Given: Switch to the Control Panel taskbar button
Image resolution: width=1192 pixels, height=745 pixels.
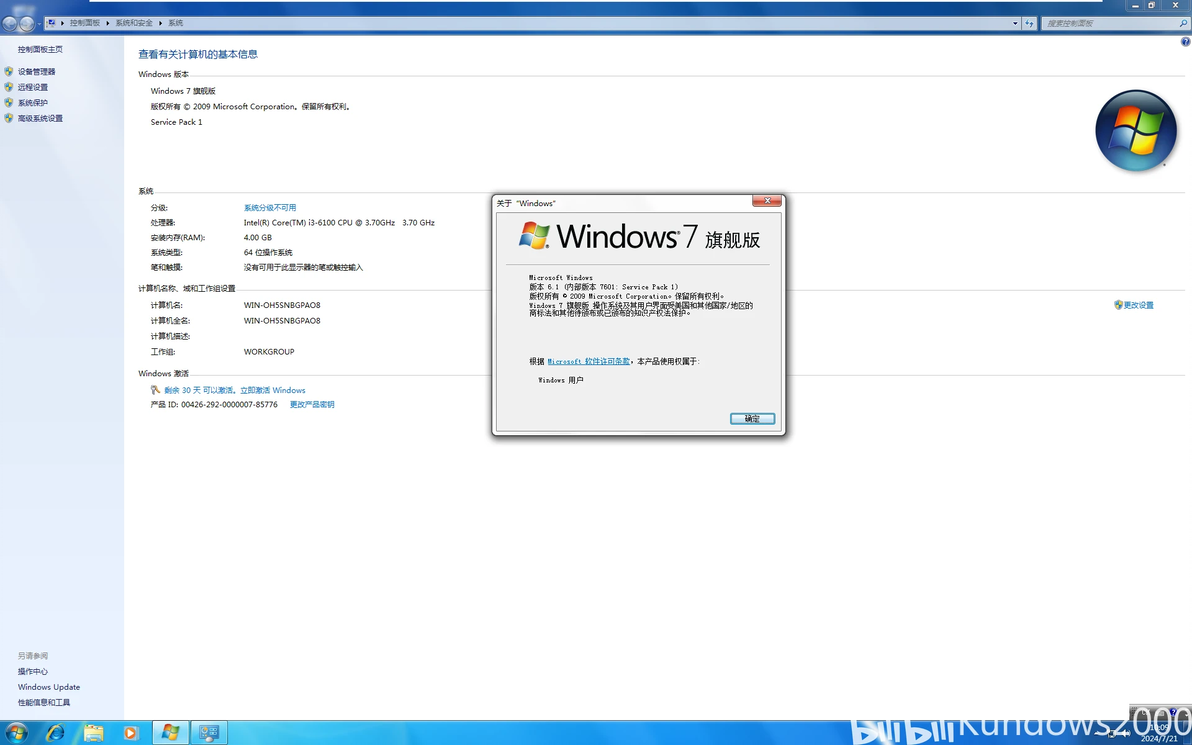Looking at the screenshot, I should tap(208, 733).
